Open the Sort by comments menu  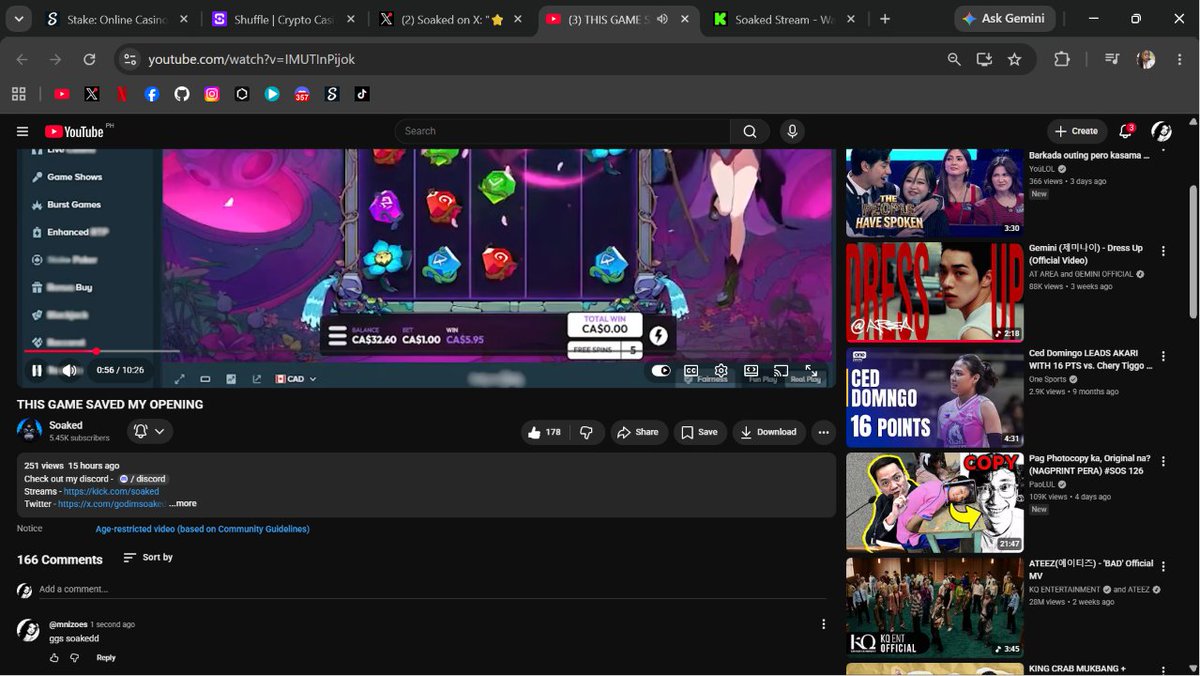[x=148, y=557]
